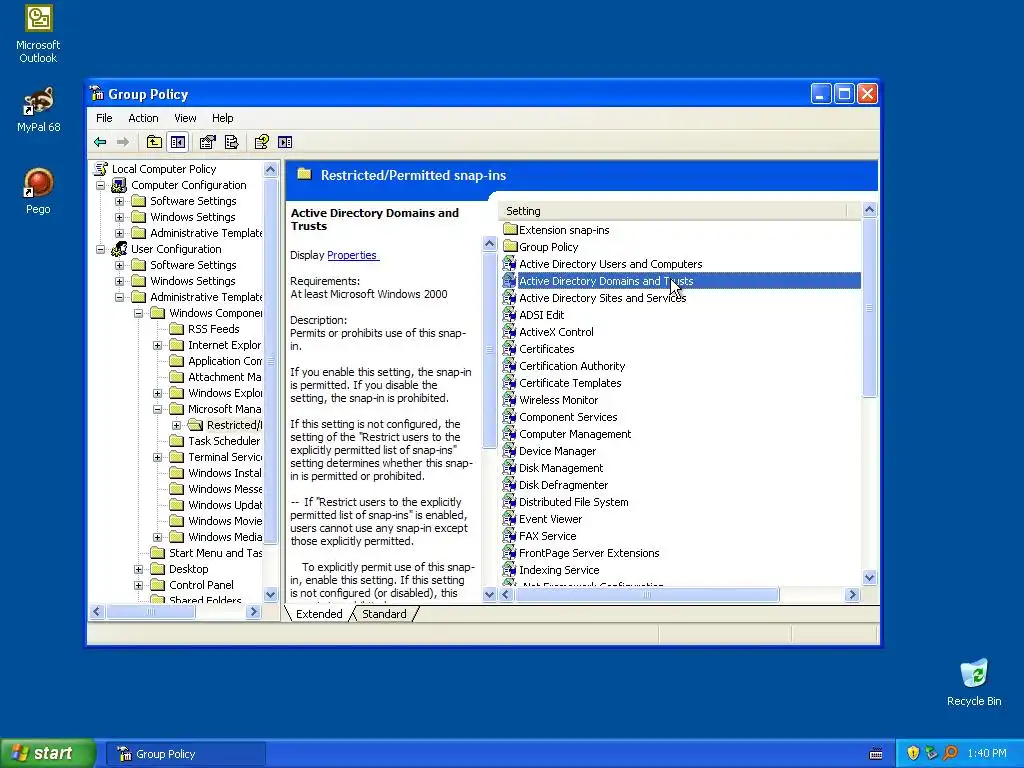Click the Start button
1024x768 pixels.
click(48, 753)
